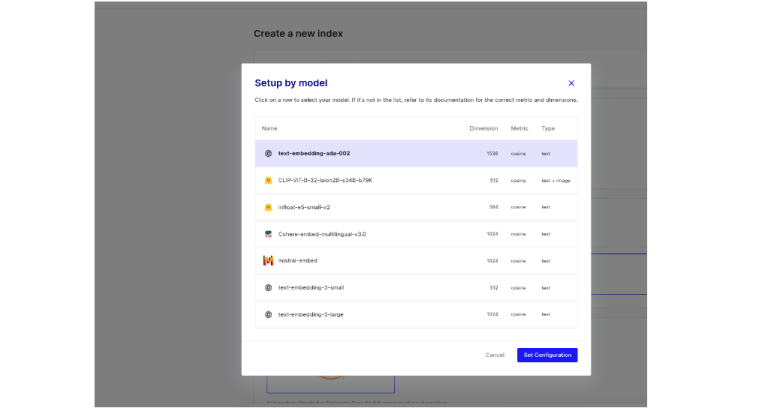Click the OpenAI icon for text-embedding-3-small
The height and width of the screenshot is (417, 768).
click(268, 287)
